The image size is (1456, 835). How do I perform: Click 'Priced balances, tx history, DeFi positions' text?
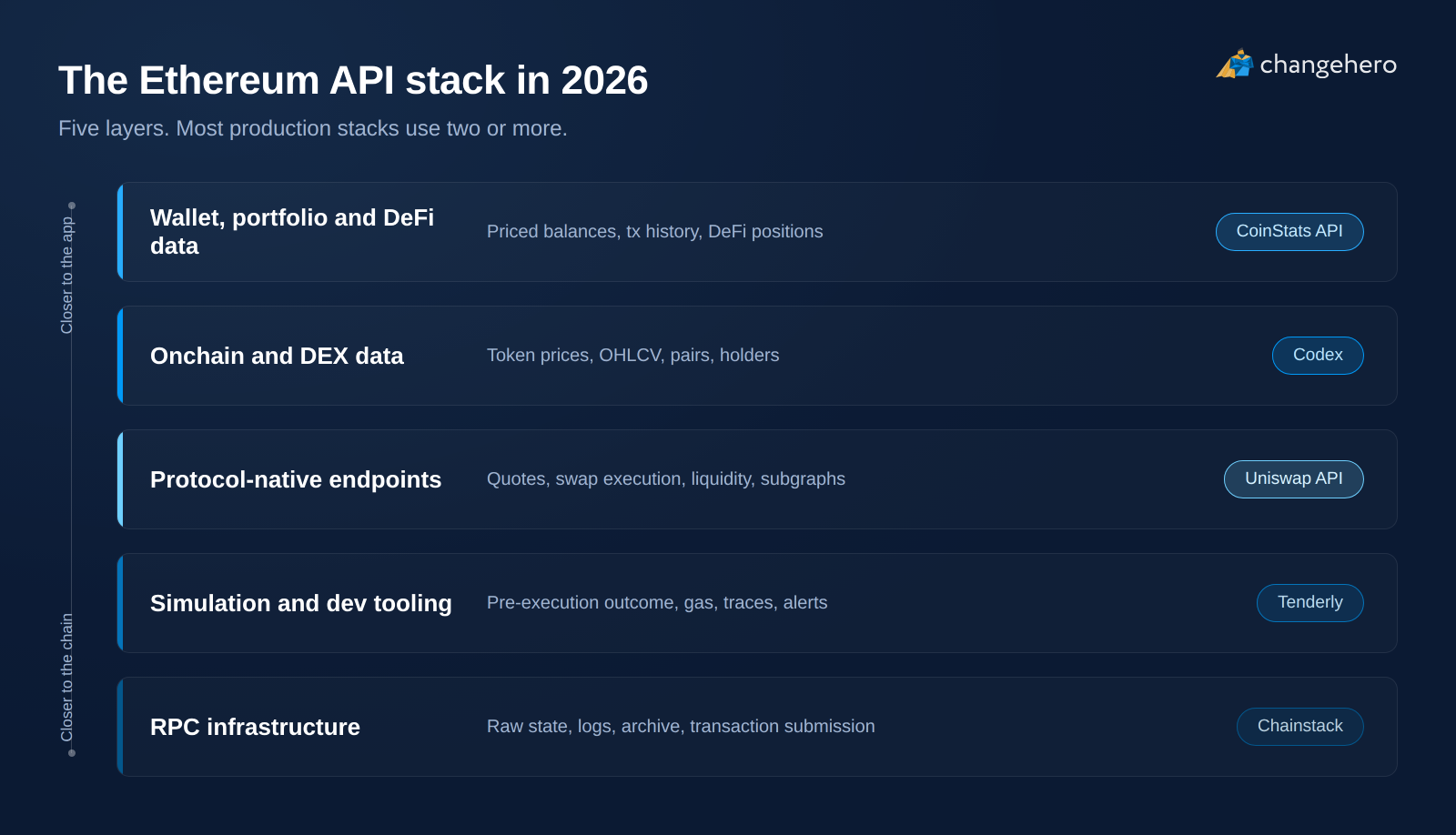[655, 232]
